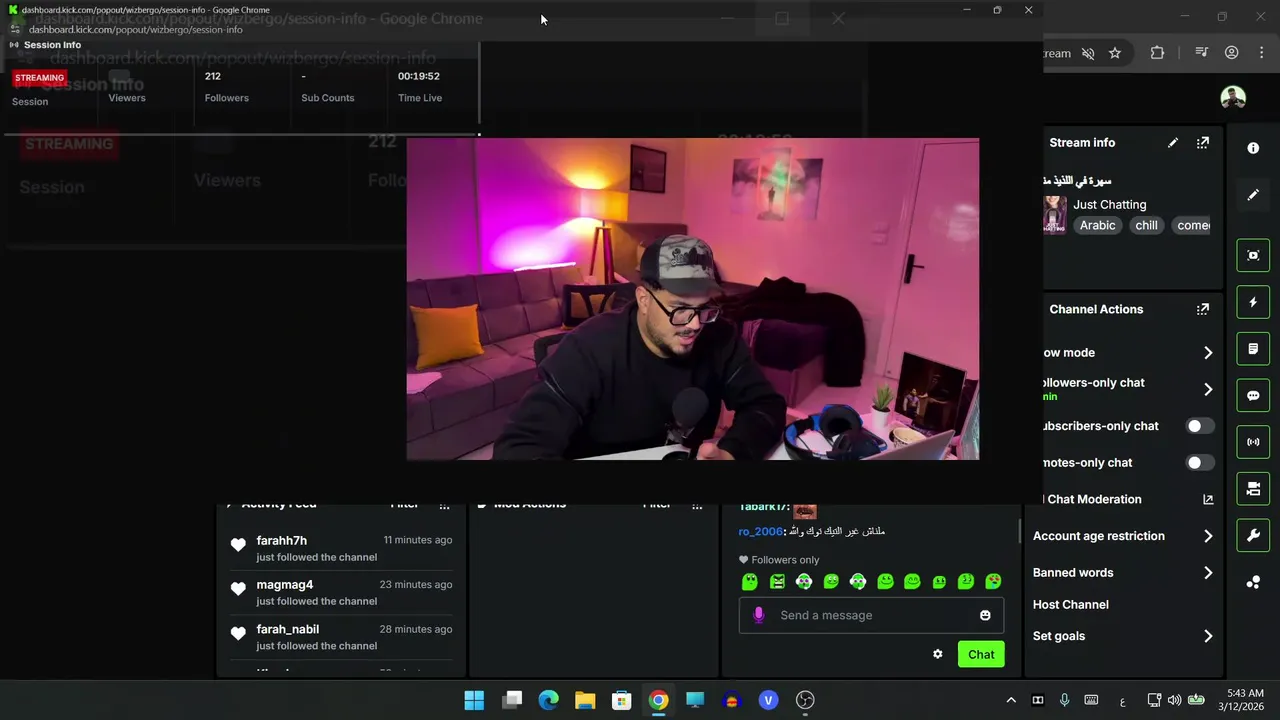Select the first green ghost emote
This screenshot has width=1280, height=720.
(750, 581)
